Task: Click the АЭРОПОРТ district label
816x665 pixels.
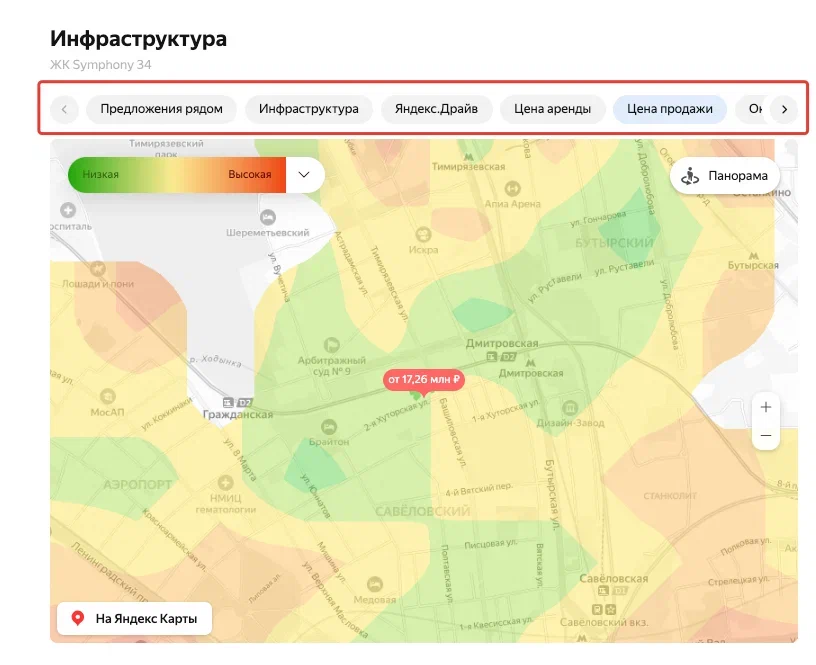Action: click(137, 484)
